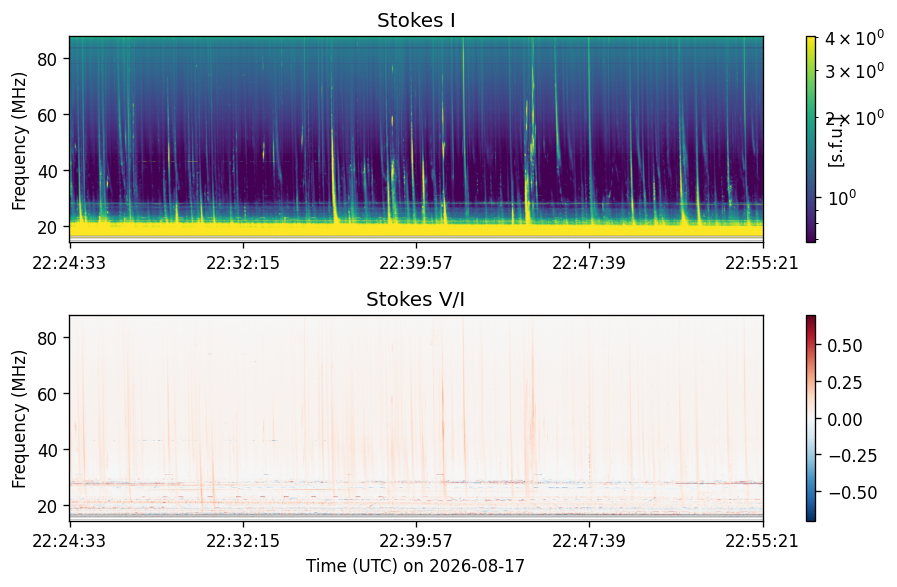Click the 0.00 label on V/I colorbar
Viewport: 897px width, 587px height.
click(x=845, y=419)
